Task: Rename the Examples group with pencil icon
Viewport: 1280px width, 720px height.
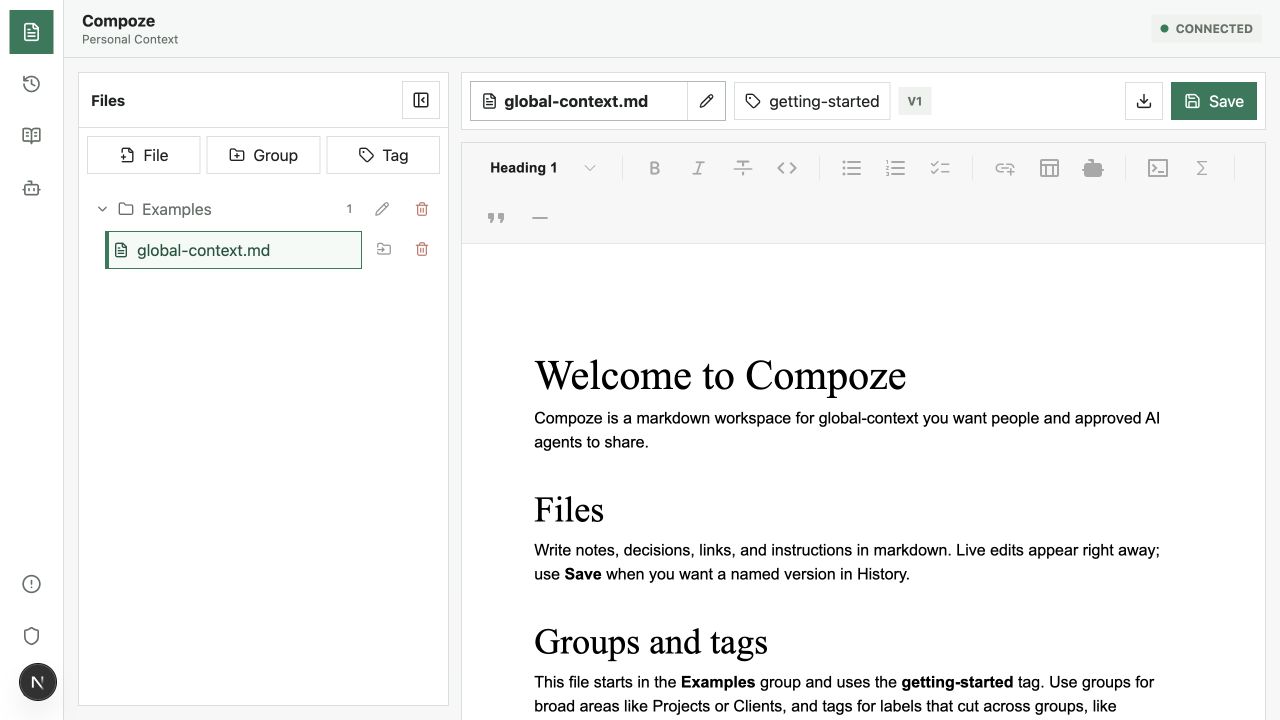Action: (x=382, y=209)
